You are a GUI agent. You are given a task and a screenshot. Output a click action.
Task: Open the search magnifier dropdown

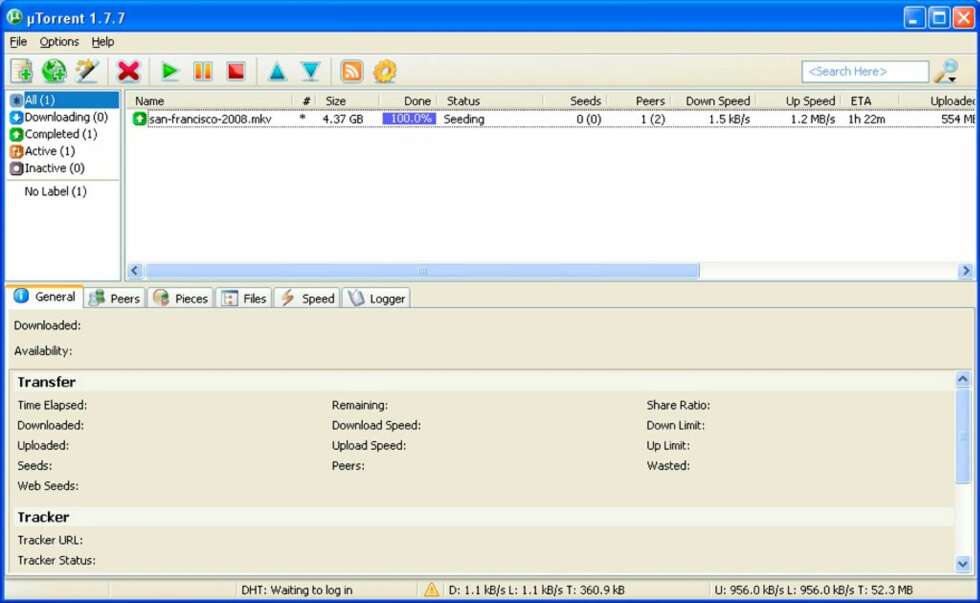click(946, 71)
